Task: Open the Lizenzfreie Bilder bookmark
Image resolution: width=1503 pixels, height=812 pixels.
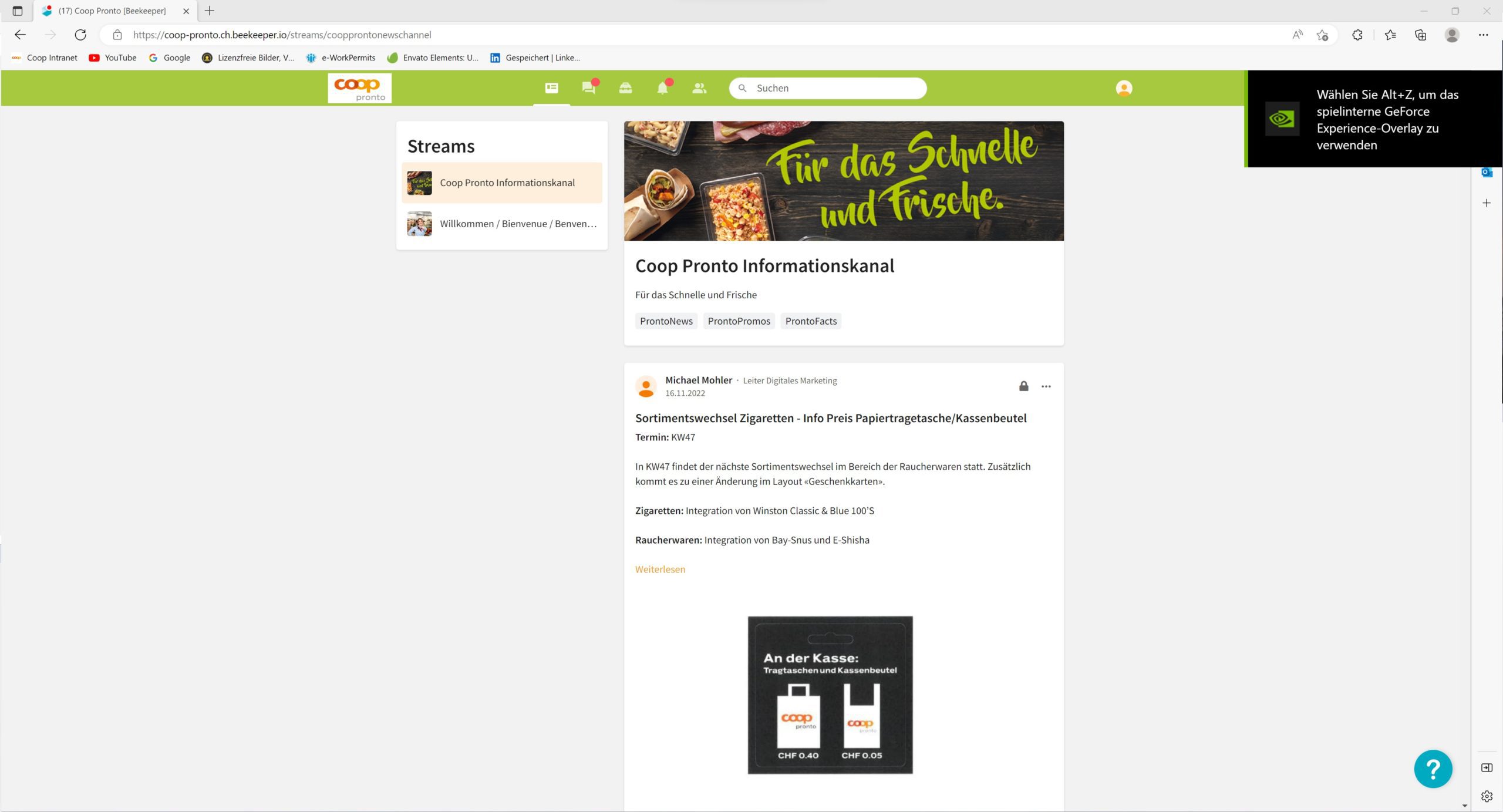Action: pyautogui.click(x=248, y=58)
